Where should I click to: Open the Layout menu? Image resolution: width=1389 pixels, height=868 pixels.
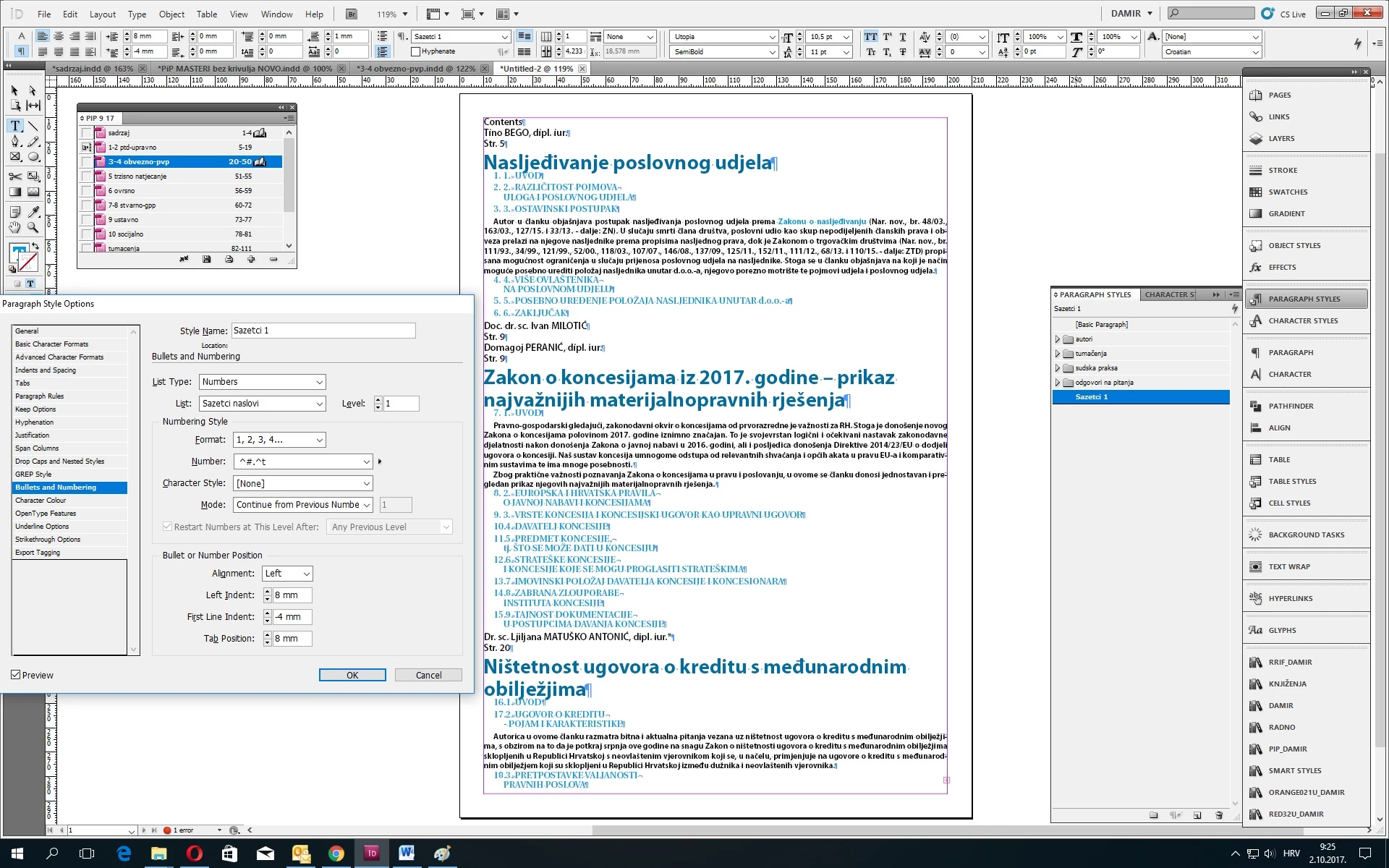[102, 14]
